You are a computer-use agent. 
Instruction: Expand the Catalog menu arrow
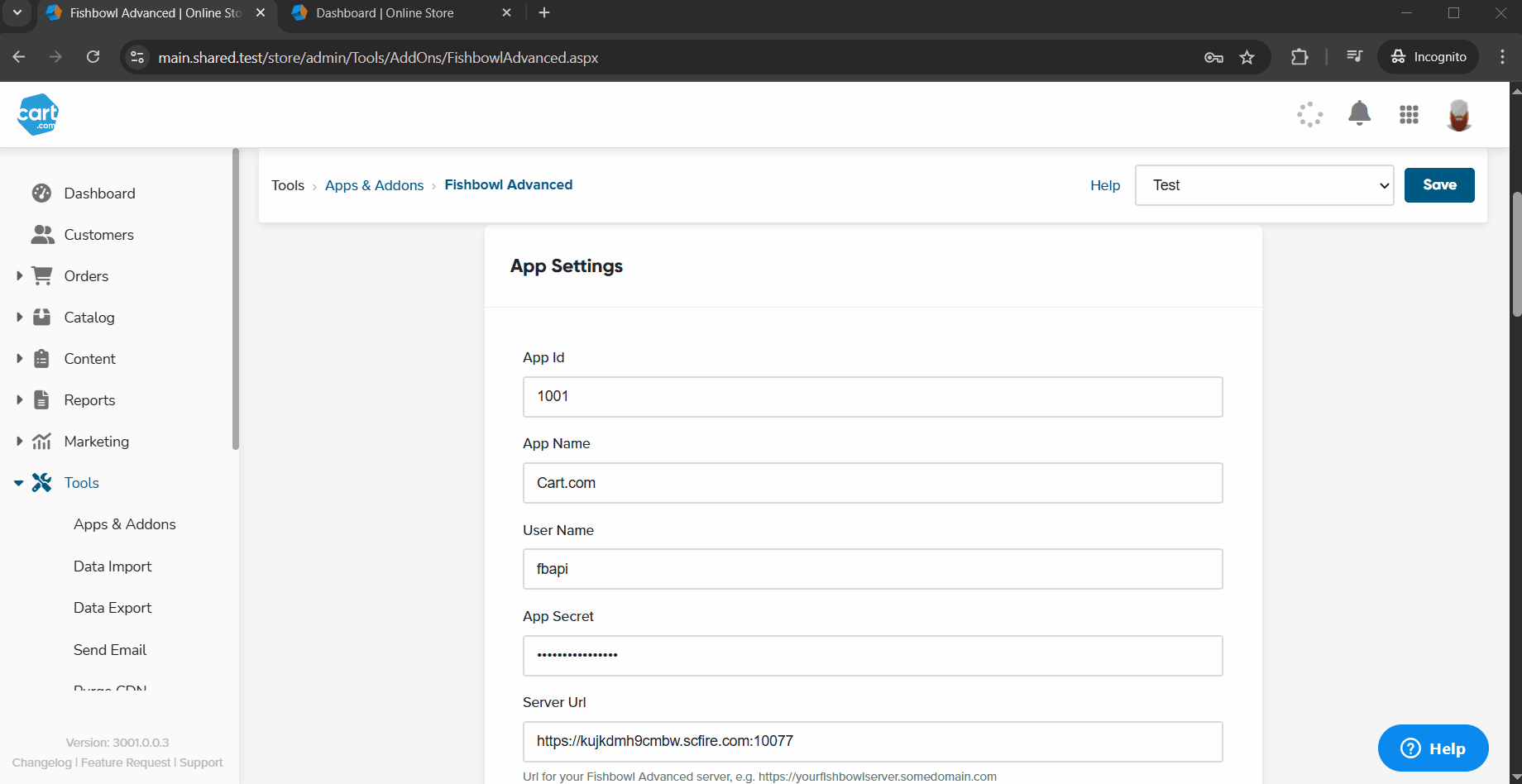tap(18, 317)
